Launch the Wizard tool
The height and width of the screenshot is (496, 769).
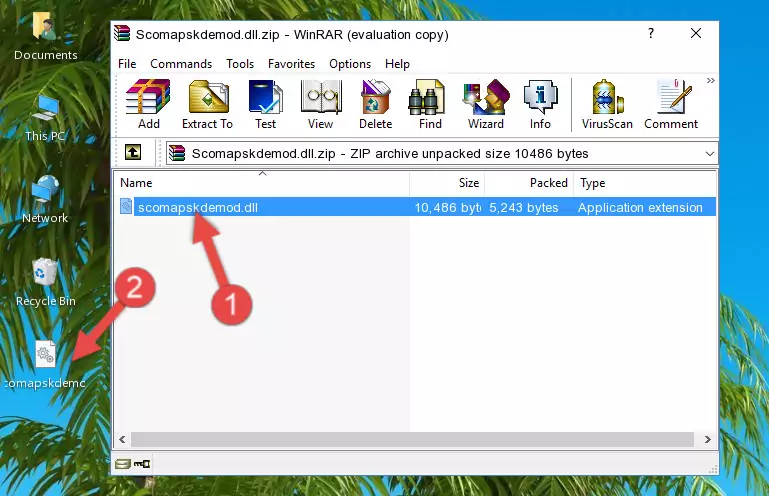pos(486,104)
